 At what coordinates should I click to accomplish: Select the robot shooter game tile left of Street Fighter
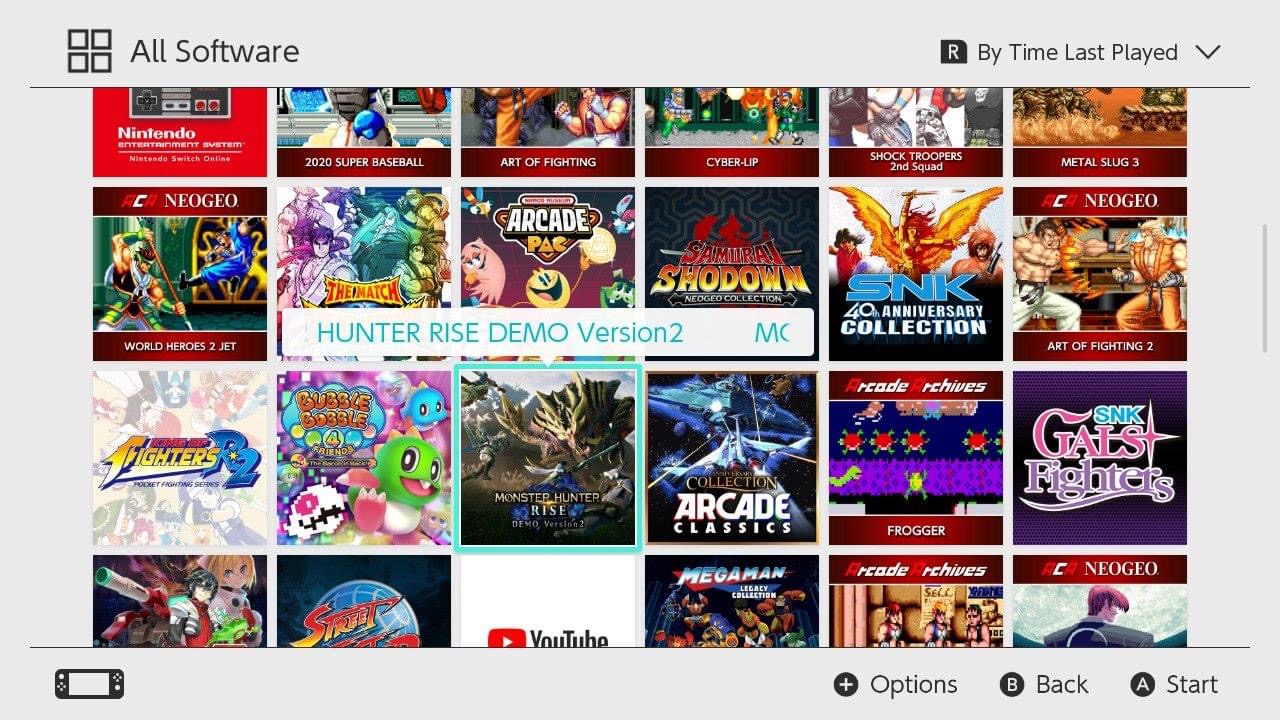[180, 601]
